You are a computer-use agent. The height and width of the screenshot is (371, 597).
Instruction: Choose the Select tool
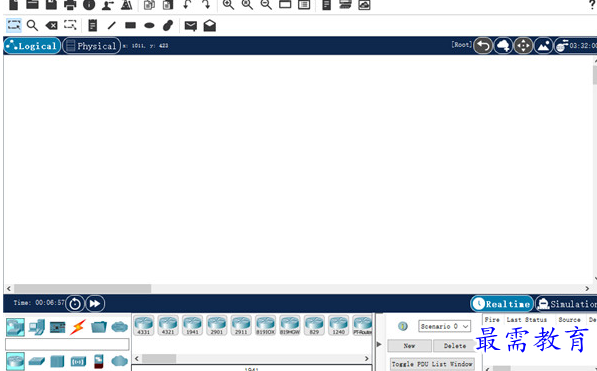(14, 26)
